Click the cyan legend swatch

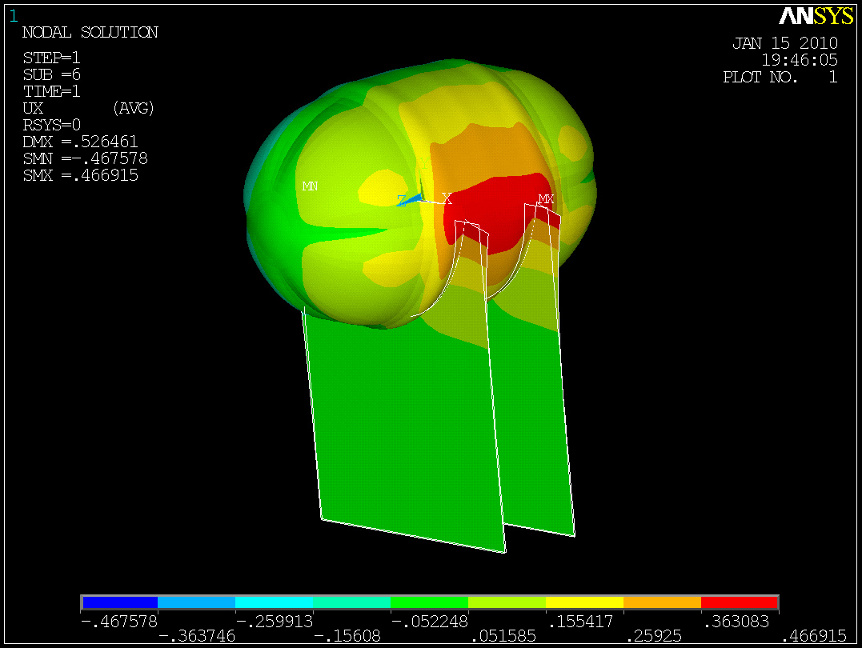(x=274, y=602)
